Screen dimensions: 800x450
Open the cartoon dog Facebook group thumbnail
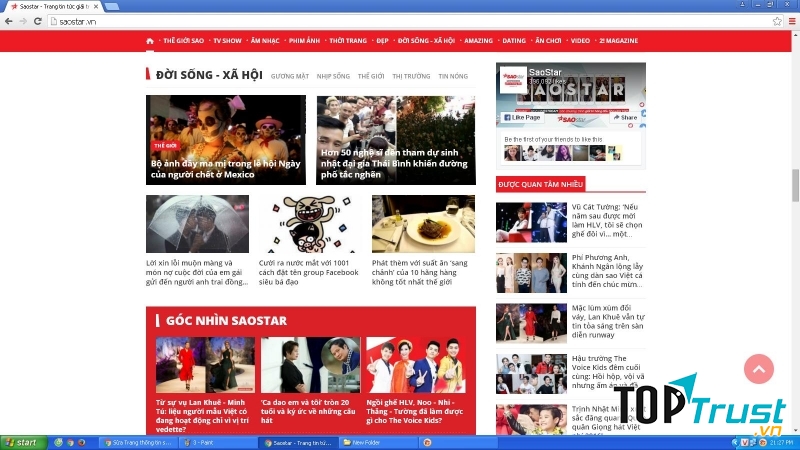pyautogui.click(x=310, y=223)
